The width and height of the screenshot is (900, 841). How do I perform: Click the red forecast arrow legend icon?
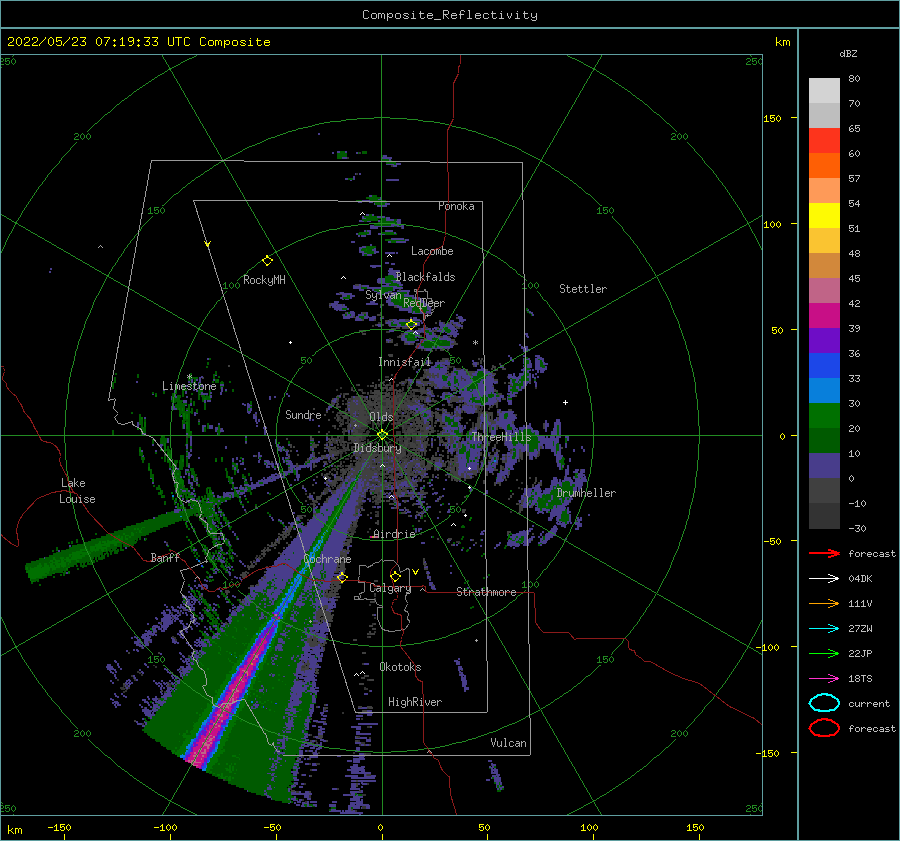pos(824,553)
